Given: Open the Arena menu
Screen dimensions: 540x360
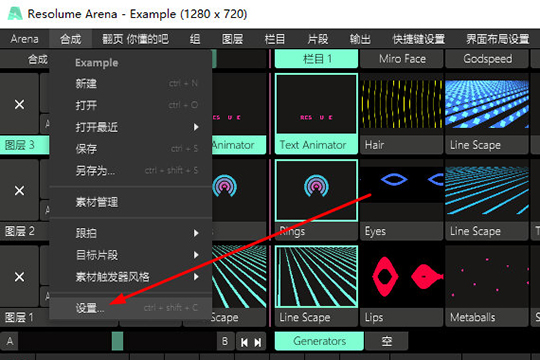Looking at the screenshot, I should (x=24, y=39).
